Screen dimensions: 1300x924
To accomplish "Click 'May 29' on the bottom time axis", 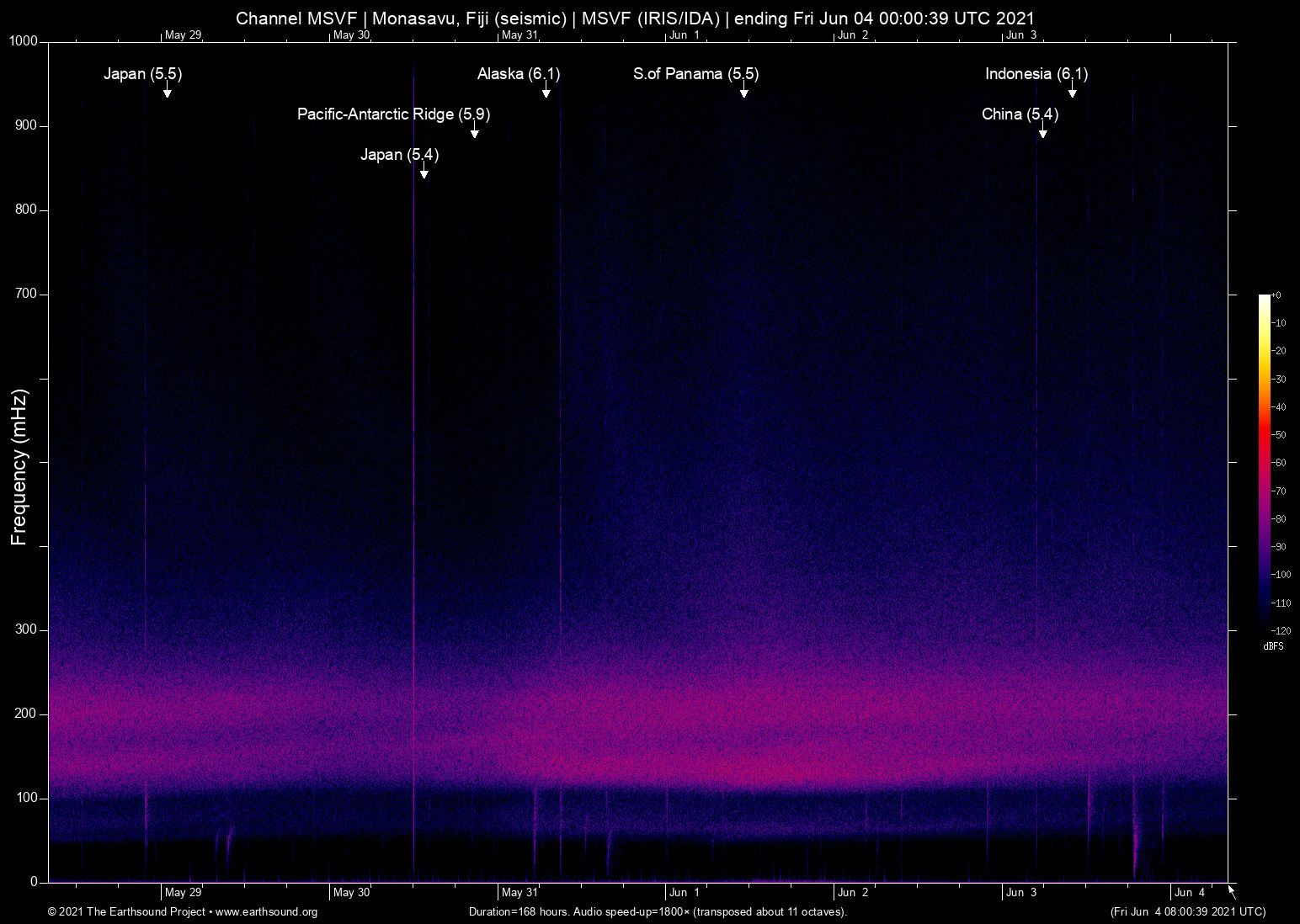I will (184, 892).
